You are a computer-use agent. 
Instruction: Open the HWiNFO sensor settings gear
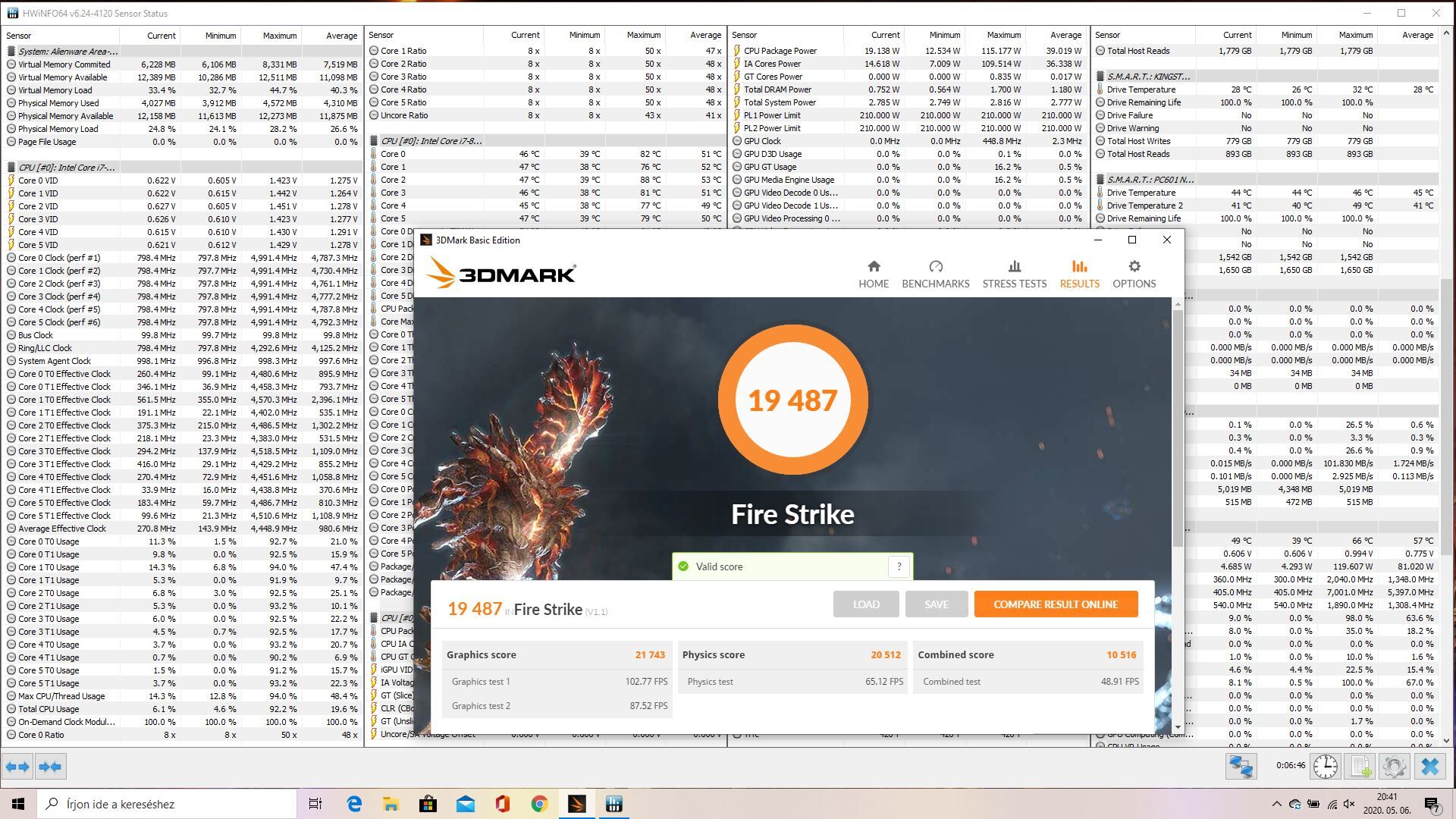tap(1394, 766)
